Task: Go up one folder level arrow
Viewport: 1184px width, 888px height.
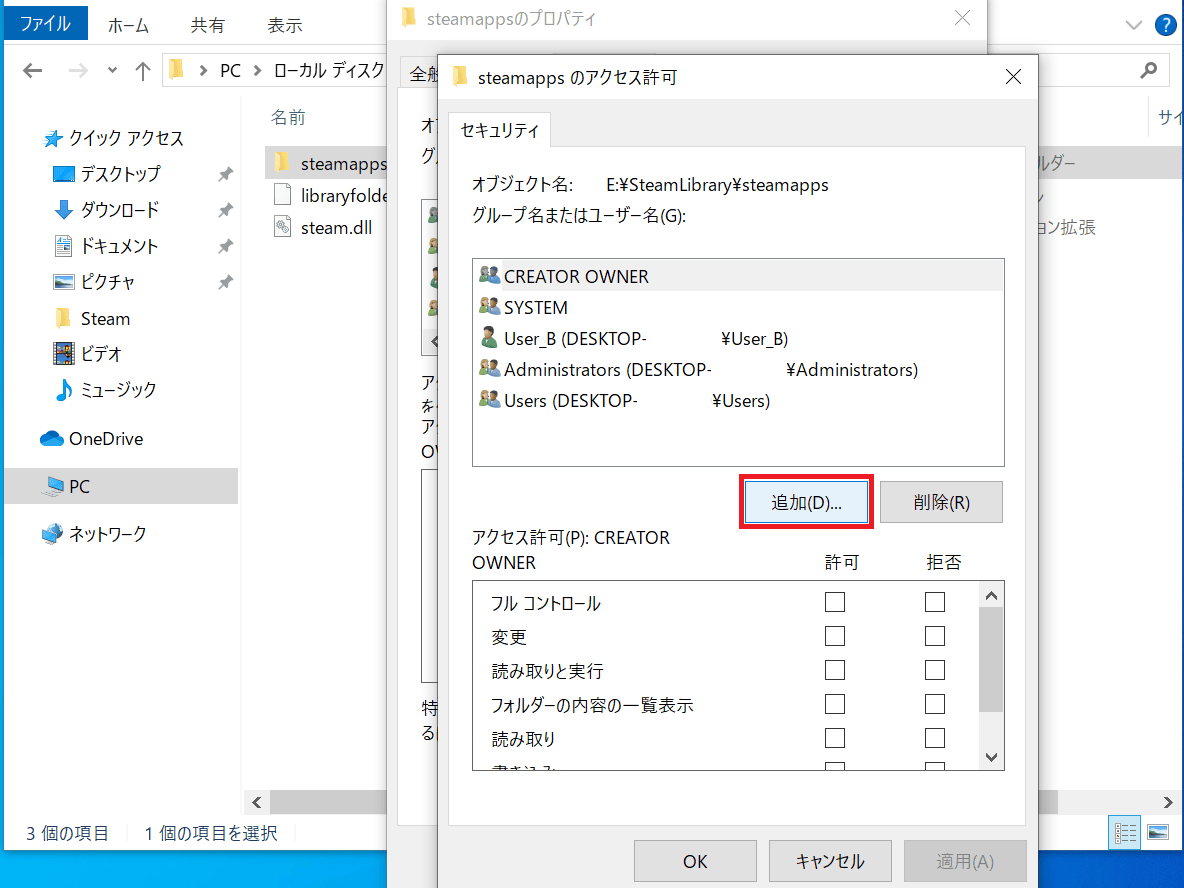Action: [142, 71]
